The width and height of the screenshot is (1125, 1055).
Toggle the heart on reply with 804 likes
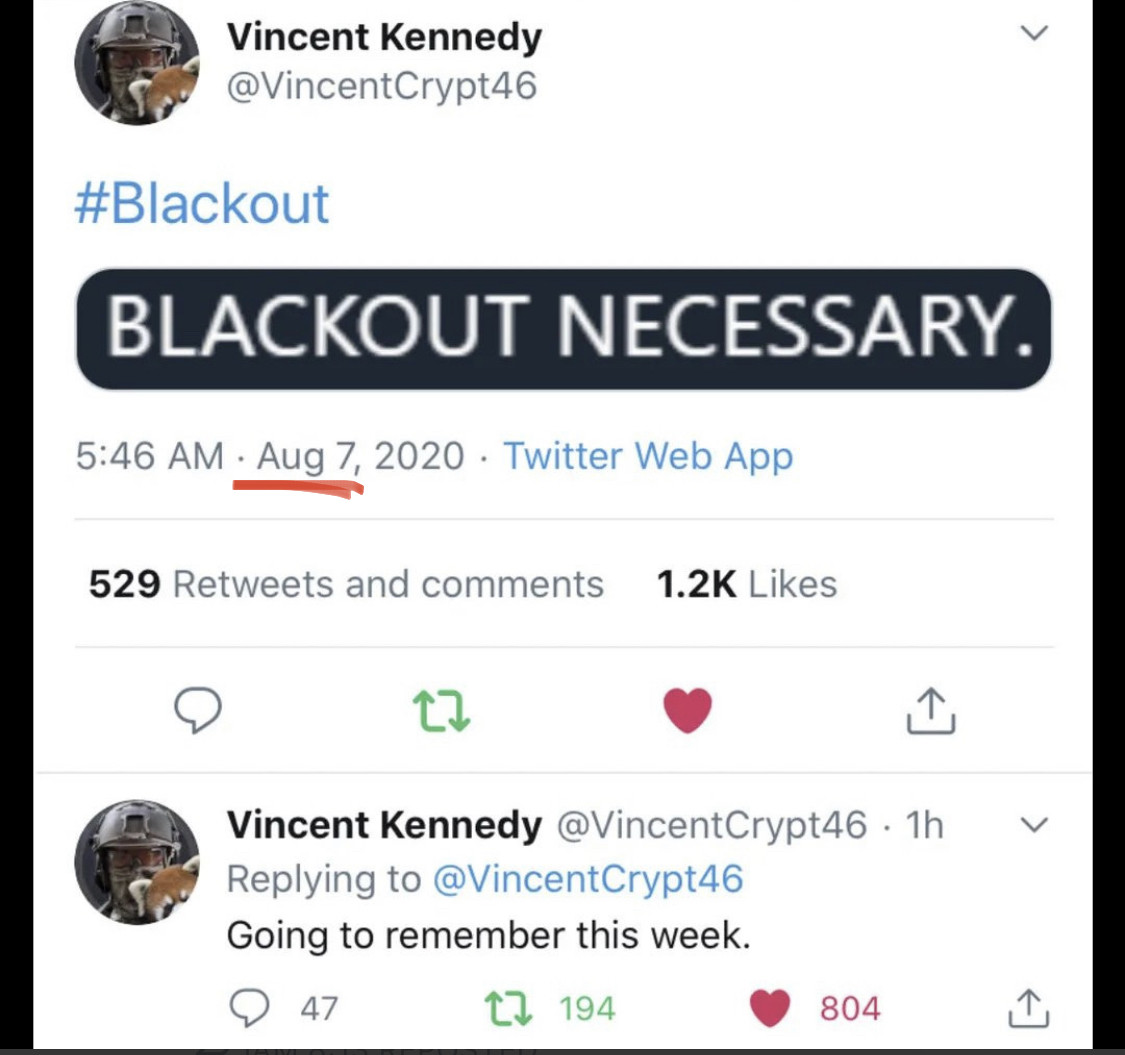(x=770, y=1008)
